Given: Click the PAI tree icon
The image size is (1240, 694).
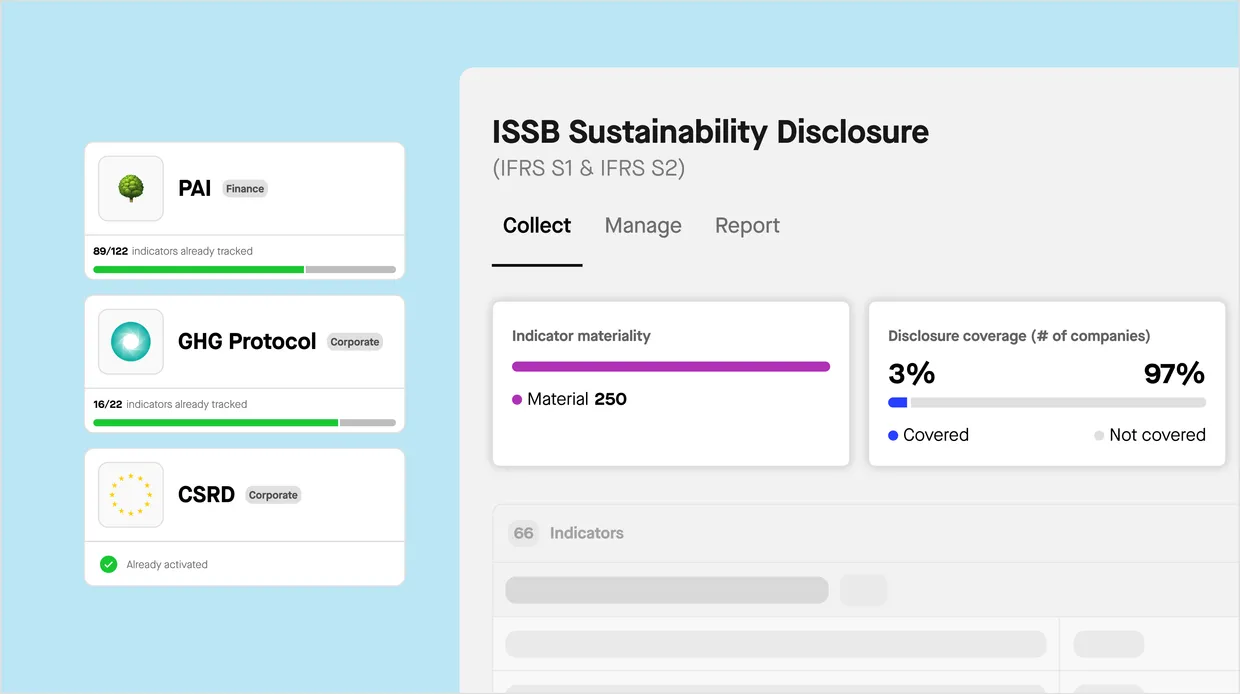Looking at the screenshot, I should 131,188.
